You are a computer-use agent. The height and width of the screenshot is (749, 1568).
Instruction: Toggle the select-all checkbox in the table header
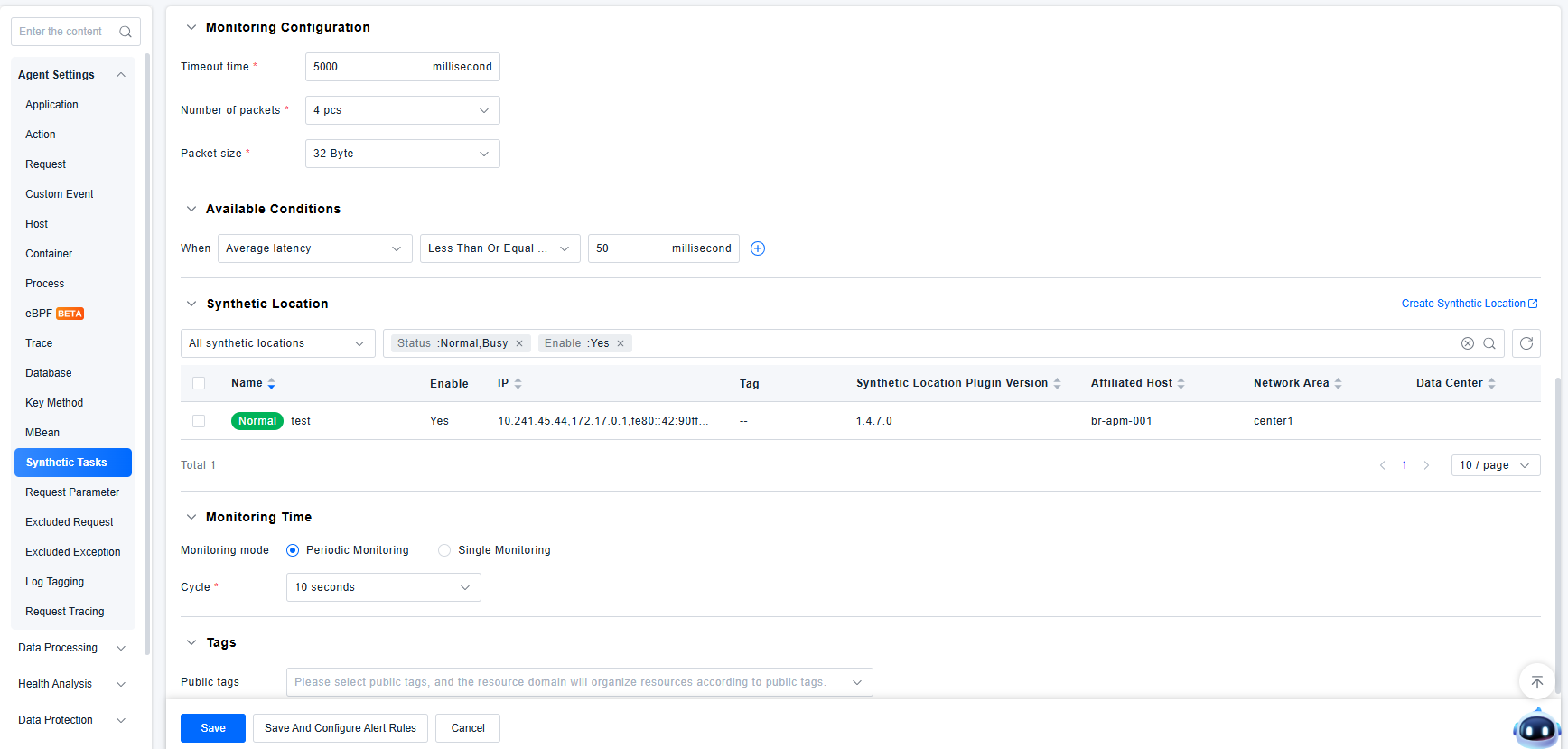199,383
